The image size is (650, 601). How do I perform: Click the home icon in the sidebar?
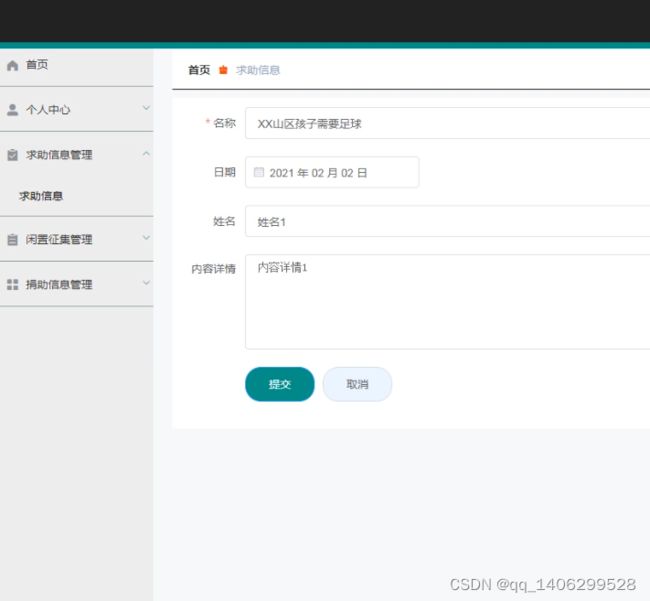click(12, 65)
